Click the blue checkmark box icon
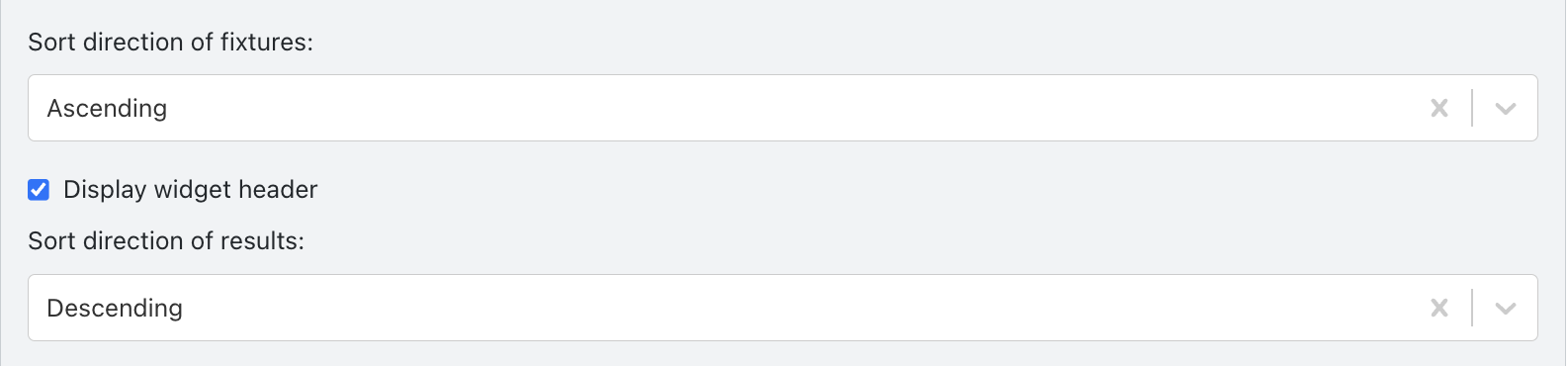This screenshot has width=1568, height=366. 39,189
